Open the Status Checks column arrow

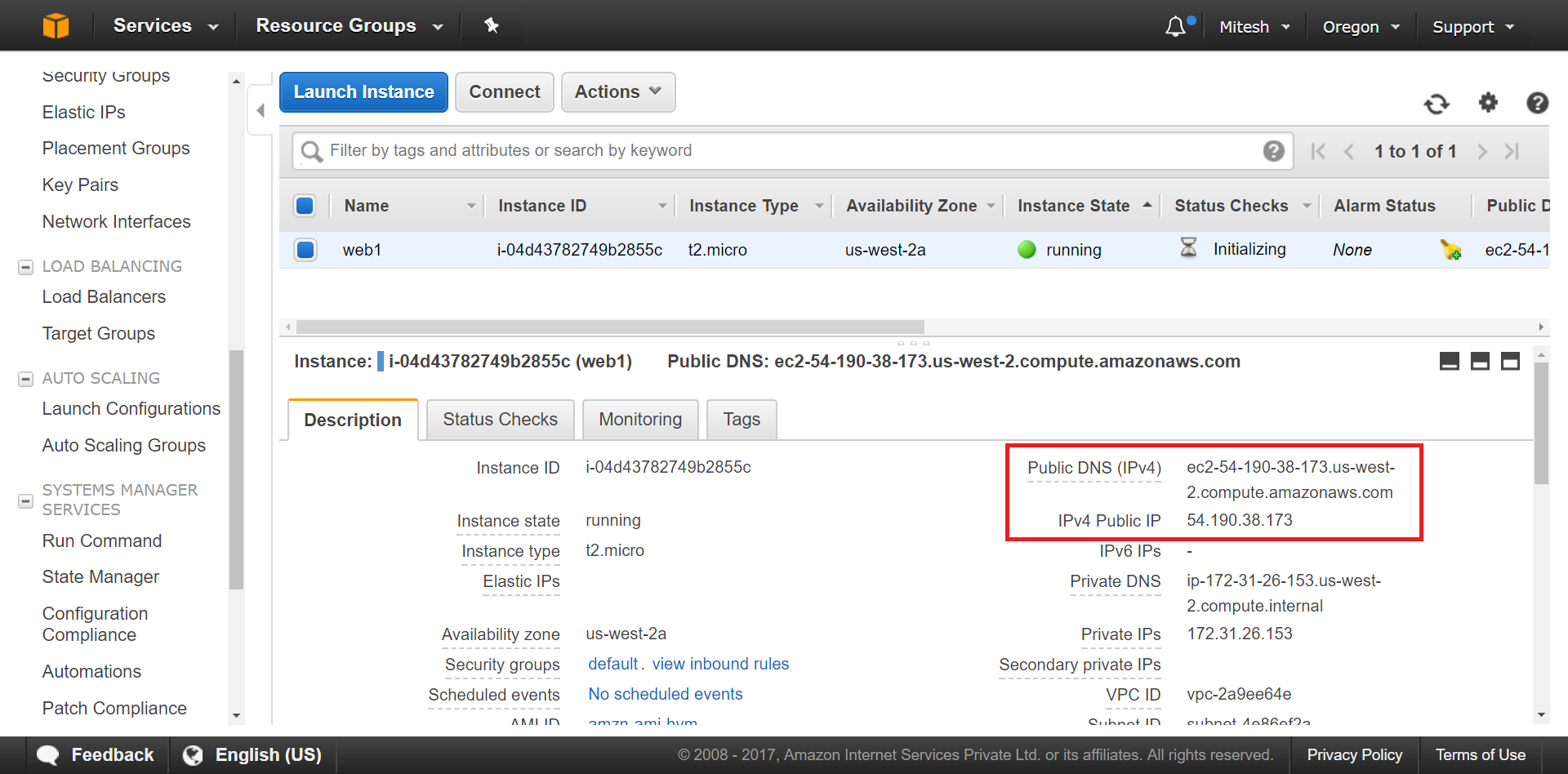point(1307,206)
